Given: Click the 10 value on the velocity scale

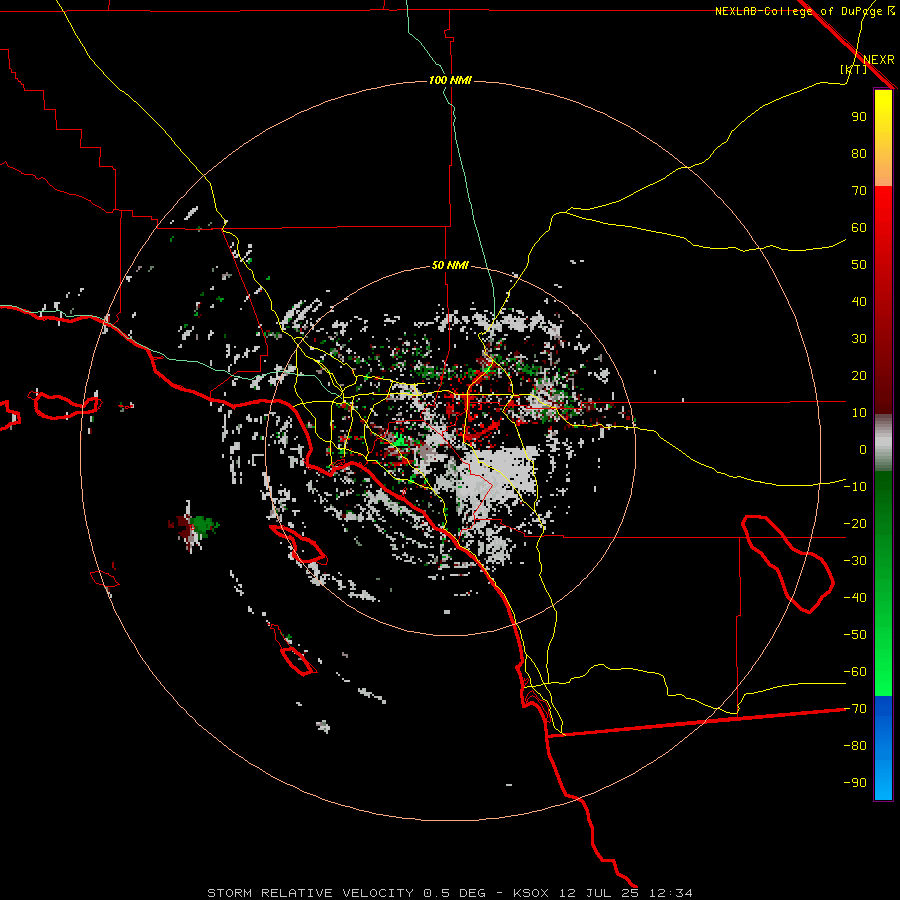Looking at the screenshot, I should [859, 413].
